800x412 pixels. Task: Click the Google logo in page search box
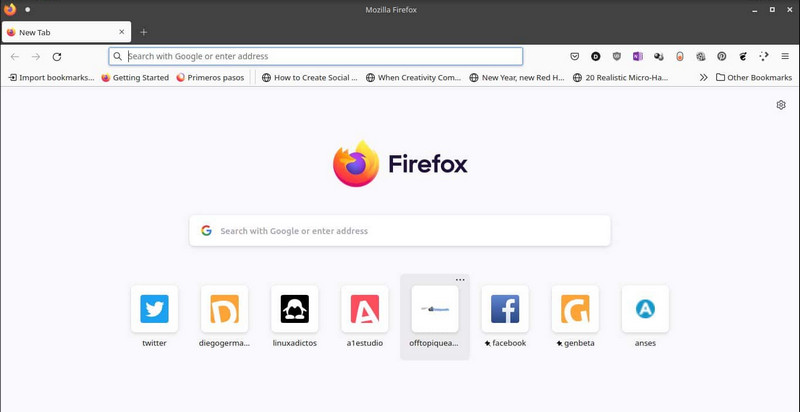click(206, 230)
